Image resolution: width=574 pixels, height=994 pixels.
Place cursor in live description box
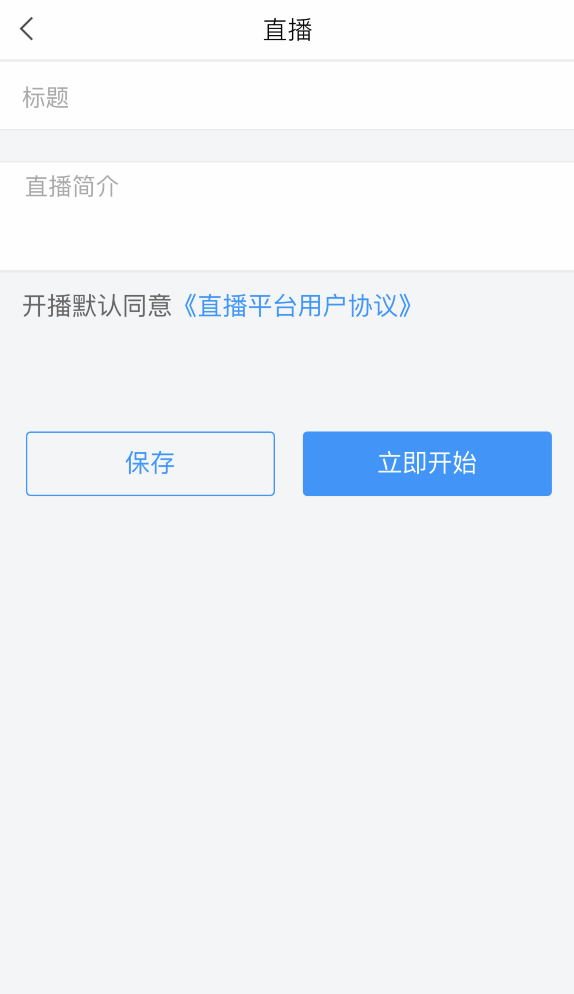coord(287,216)
